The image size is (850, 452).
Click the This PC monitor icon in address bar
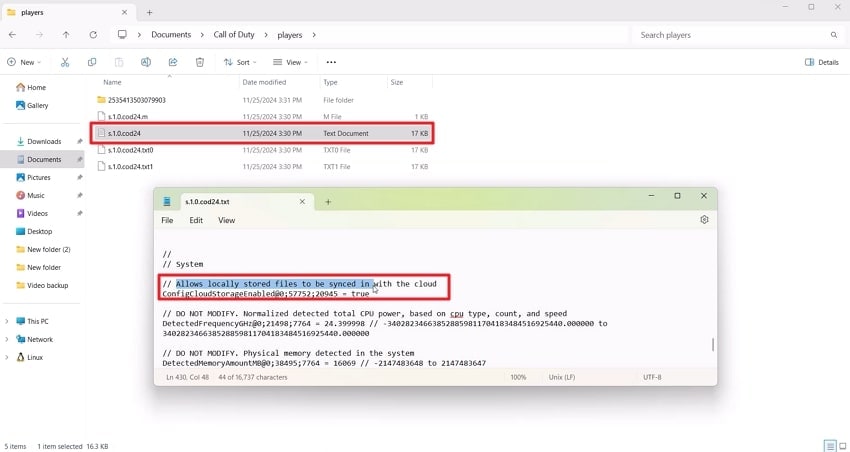122,35
